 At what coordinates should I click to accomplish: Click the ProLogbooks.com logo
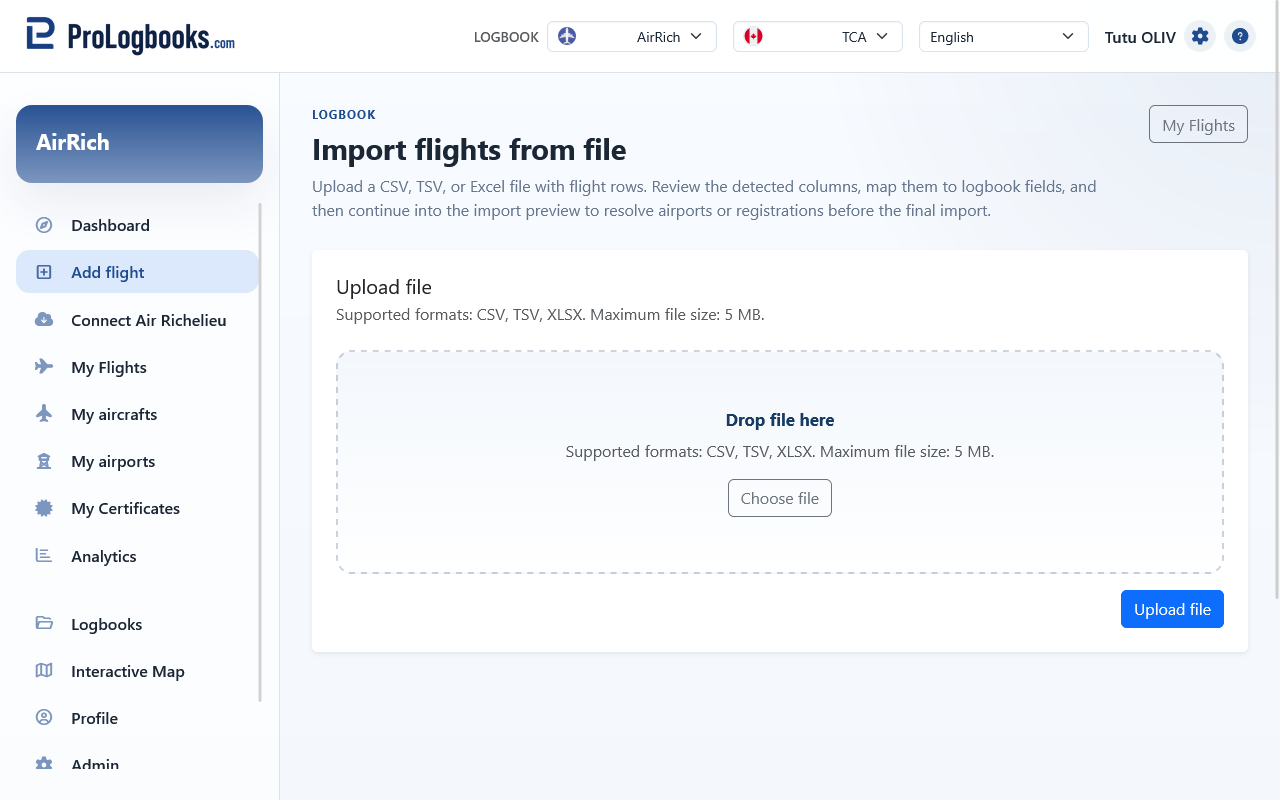tap(130, 36)
